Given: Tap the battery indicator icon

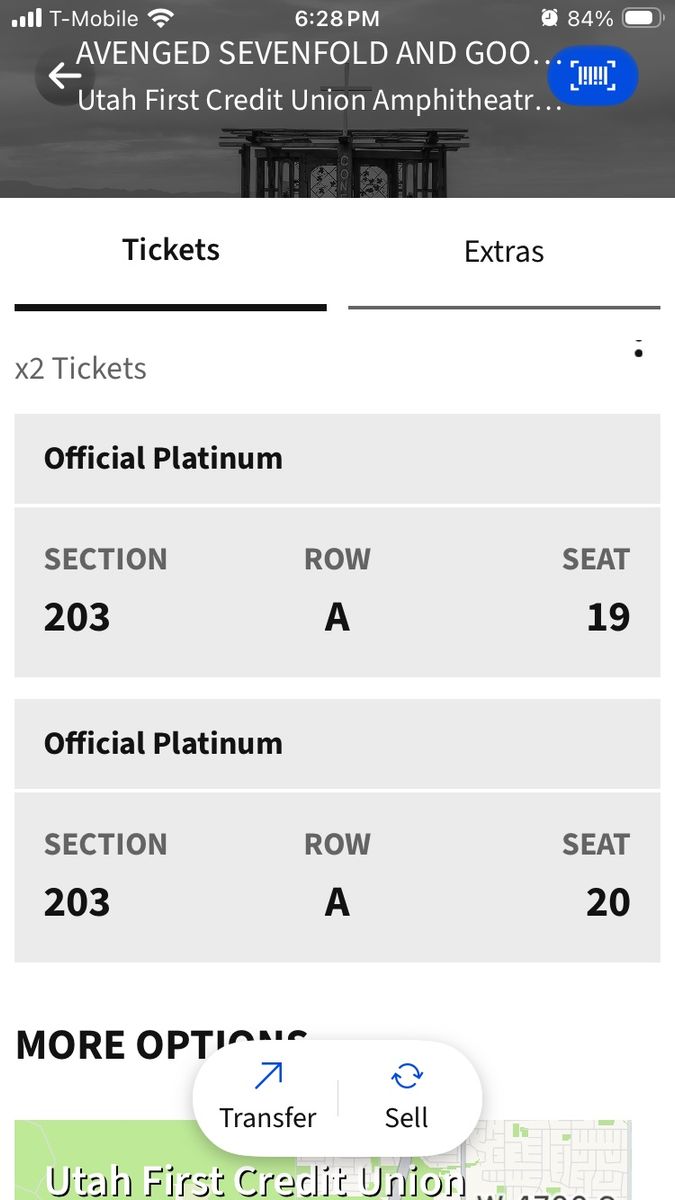Looking at the screenshot, I should click(x=643, y=18).
